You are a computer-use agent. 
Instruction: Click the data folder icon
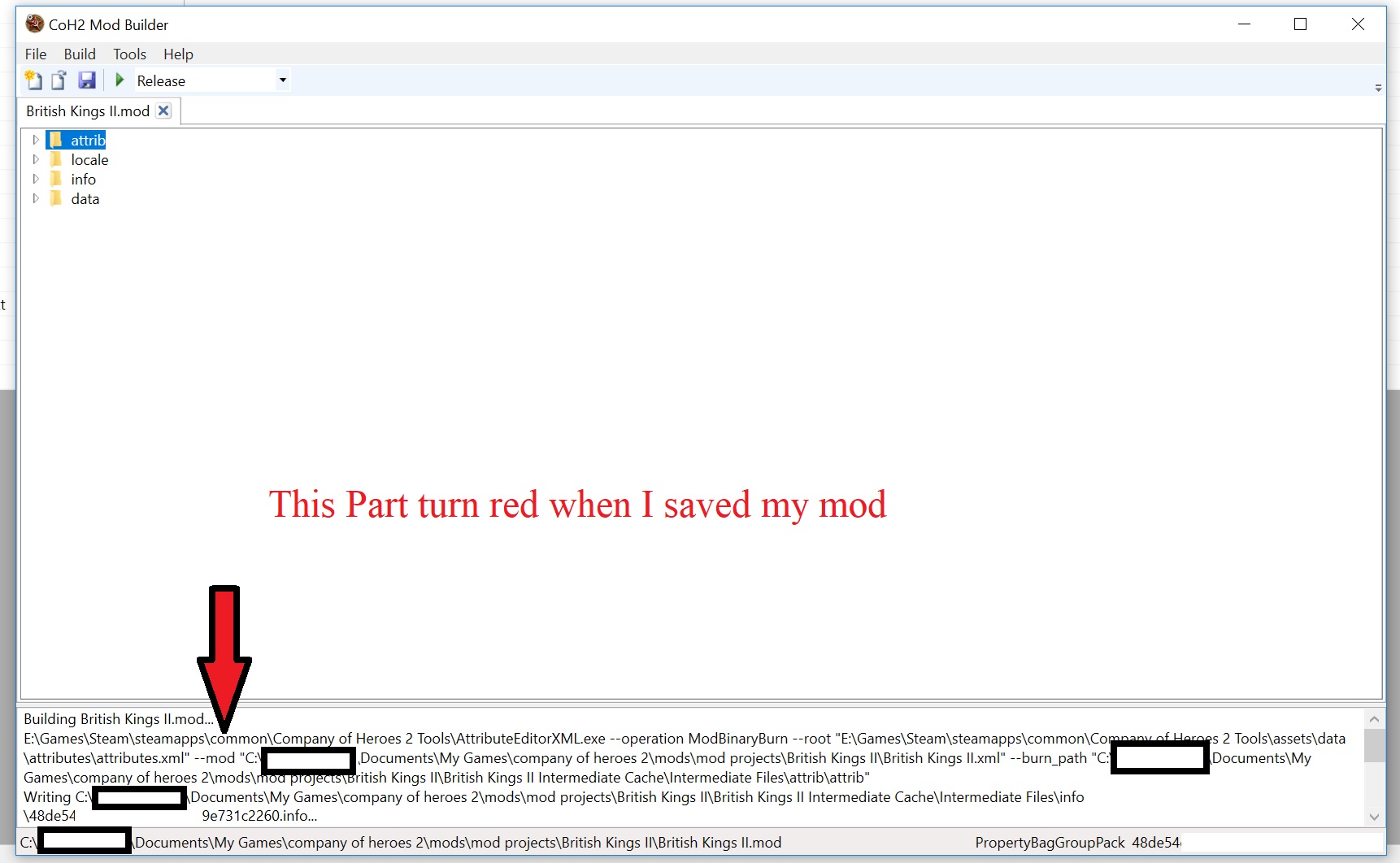(56, 198)
